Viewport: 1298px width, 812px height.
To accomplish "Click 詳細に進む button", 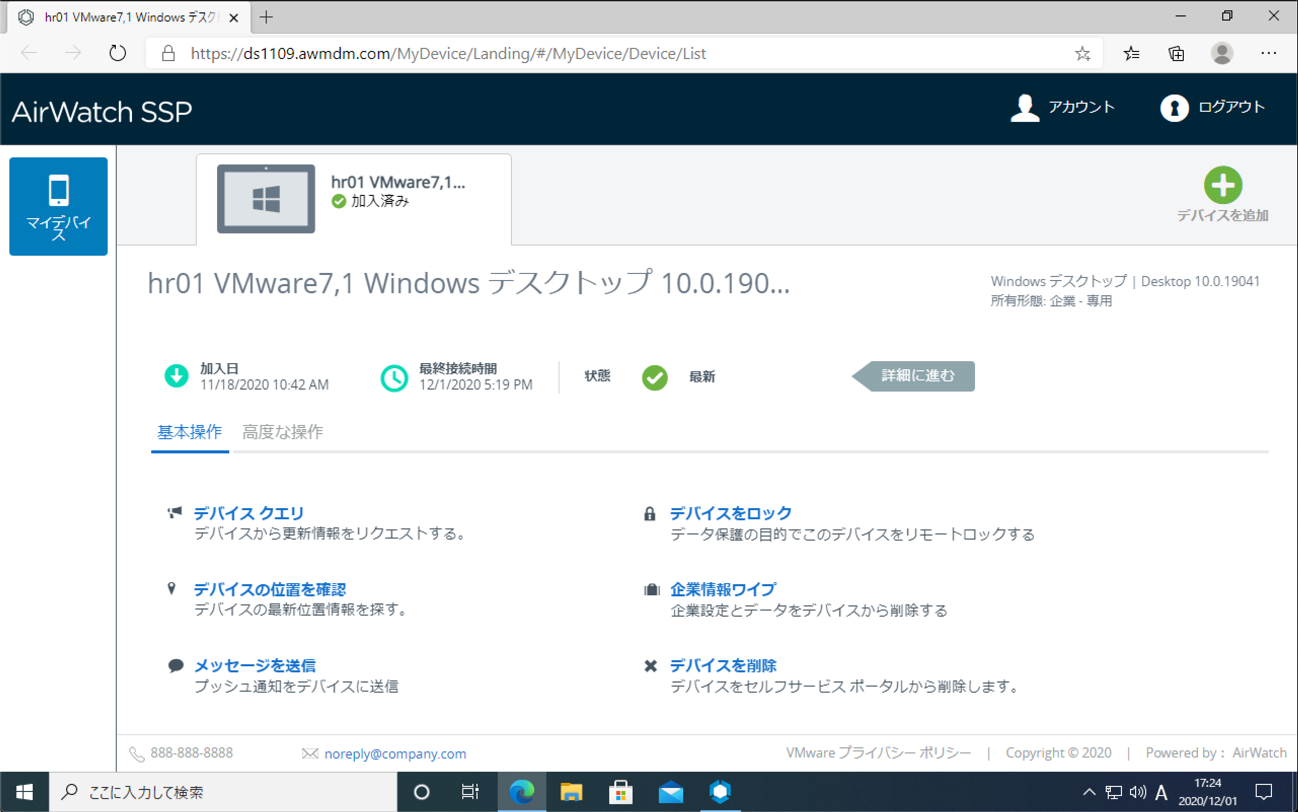I will pos(914,376).
